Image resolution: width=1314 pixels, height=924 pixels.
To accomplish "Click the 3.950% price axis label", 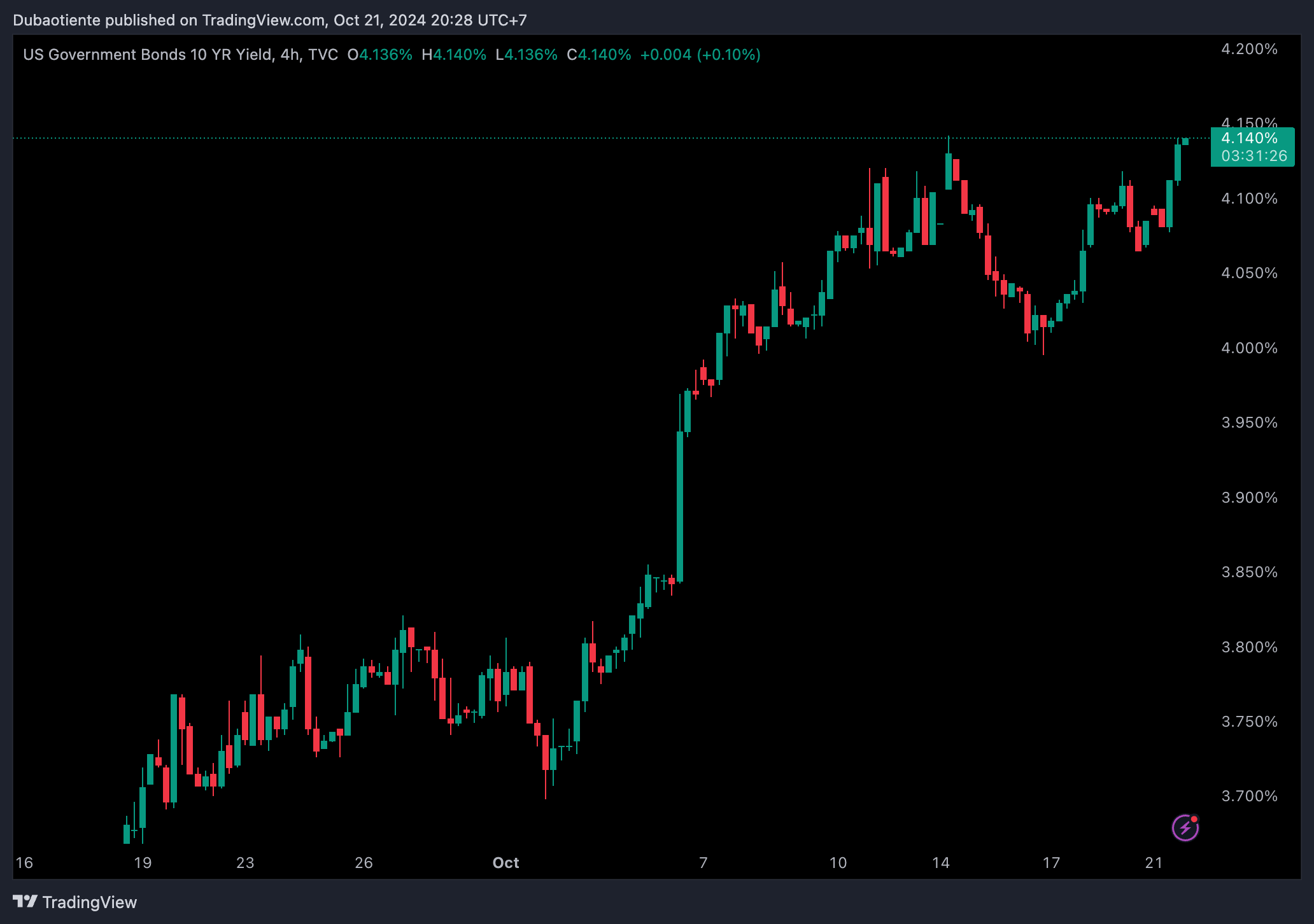I will click(1249, 423).
